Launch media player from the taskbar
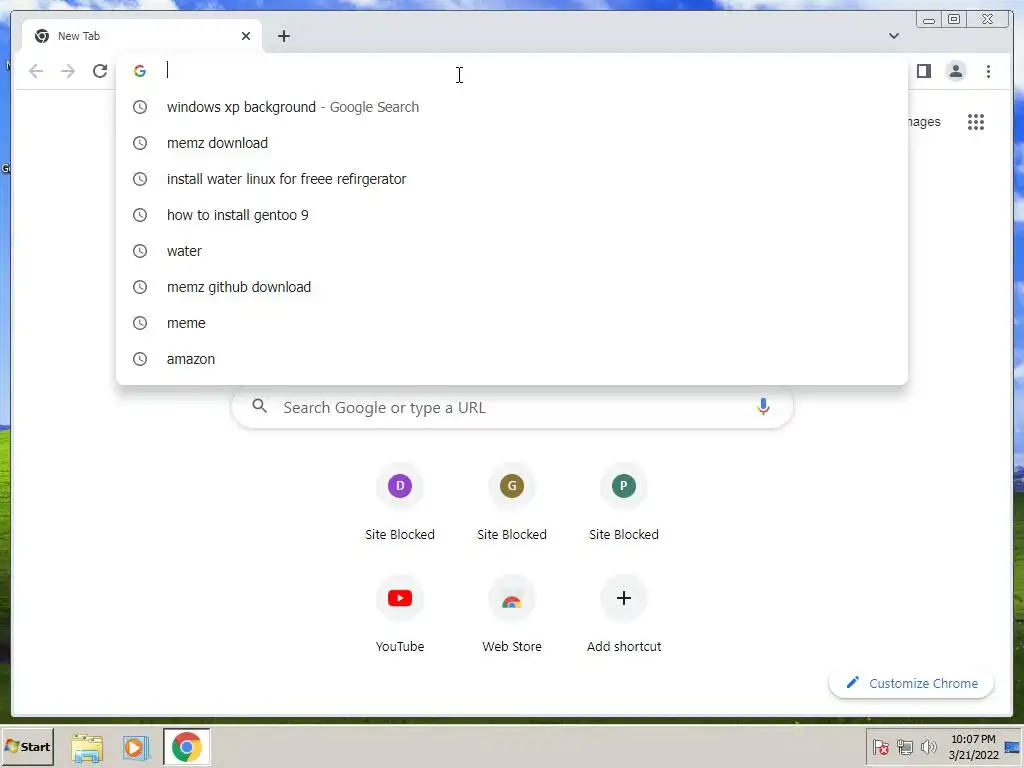Image resolution: width=1024 pixels, height=768 pixels. coord(136,747)
